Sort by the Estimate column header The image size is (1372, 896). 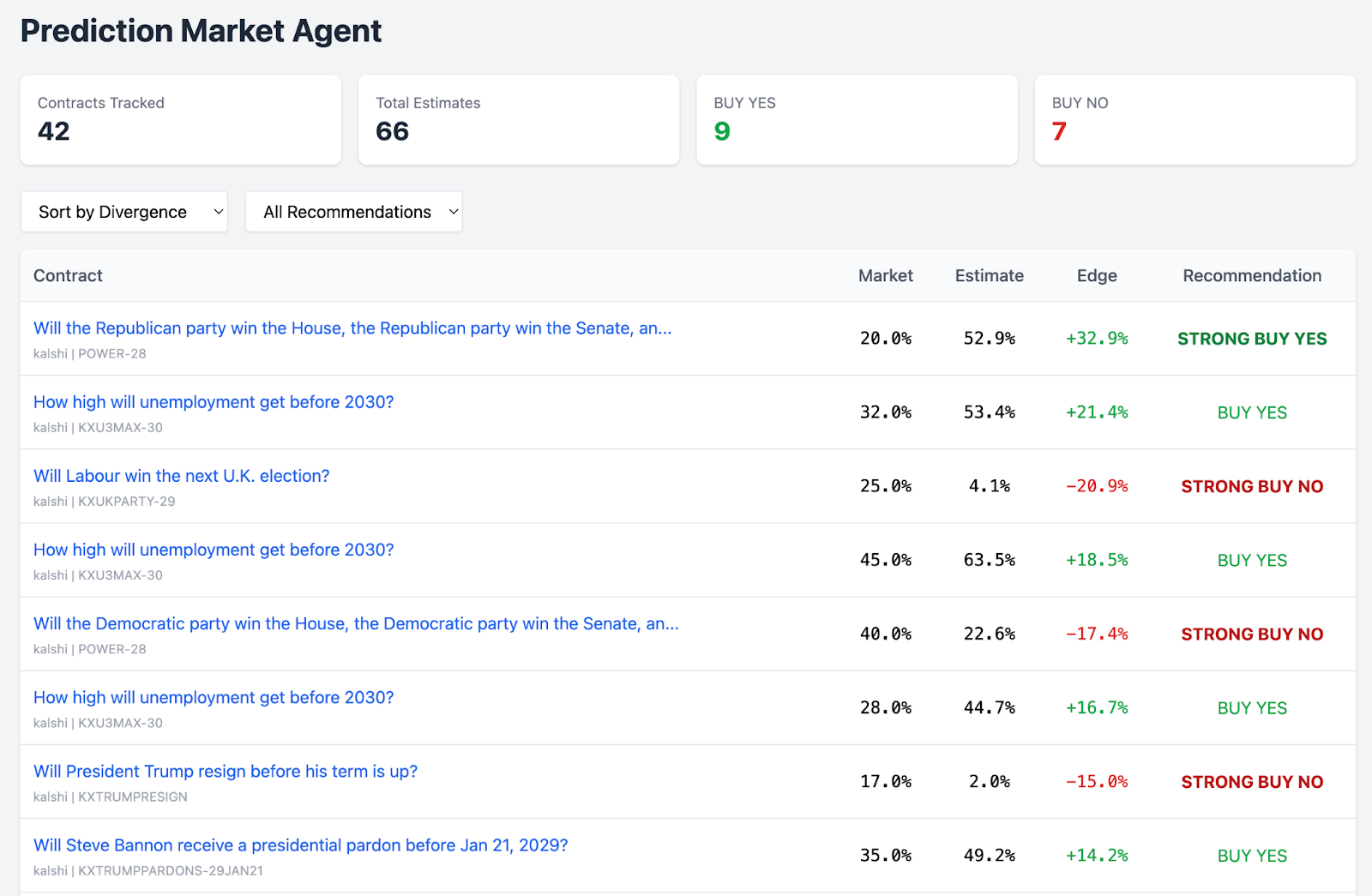[x=989, y=275]
